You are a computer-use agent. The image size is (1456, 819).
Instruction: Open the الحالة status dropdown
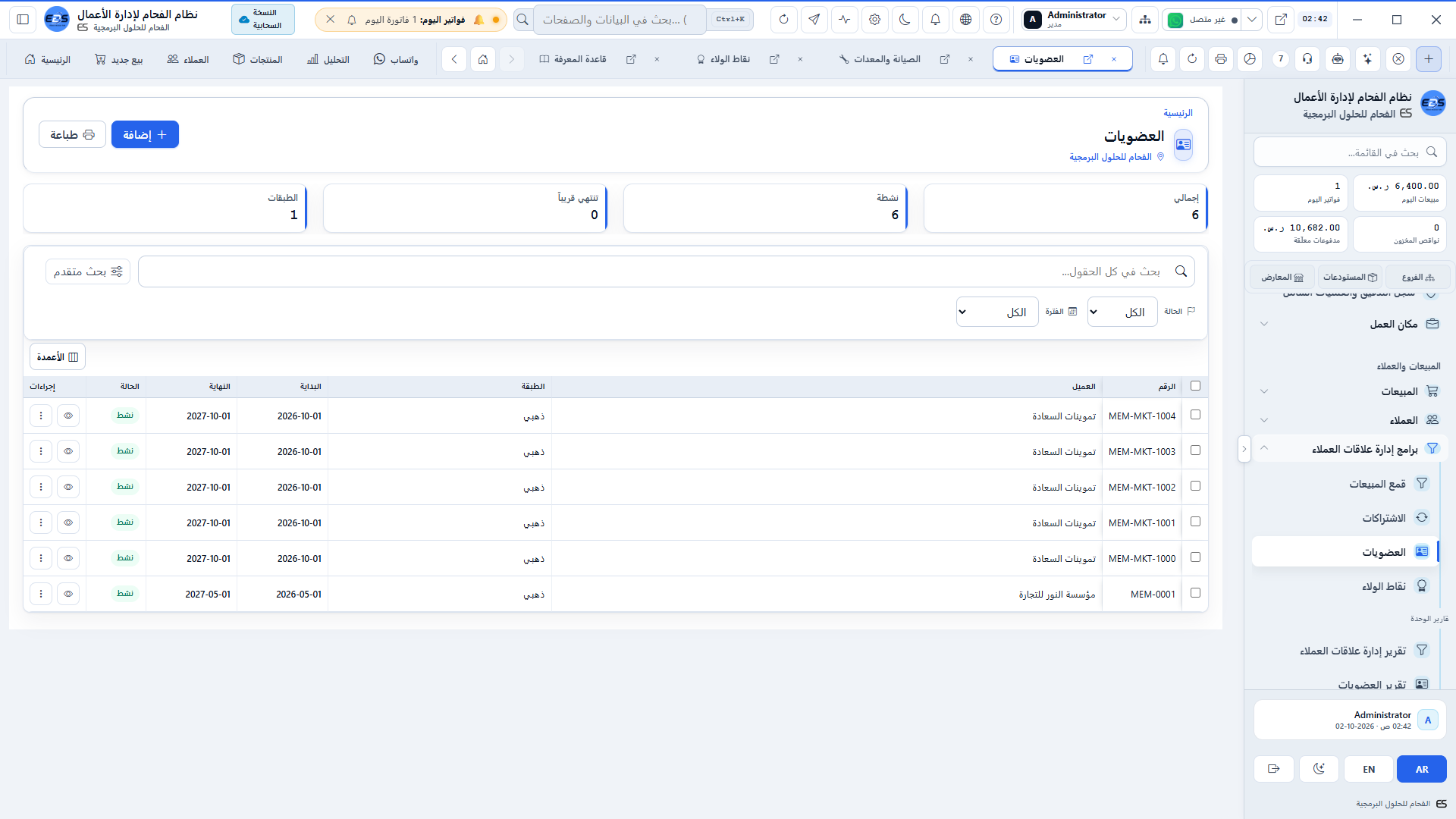click(x=1122, y=312)
